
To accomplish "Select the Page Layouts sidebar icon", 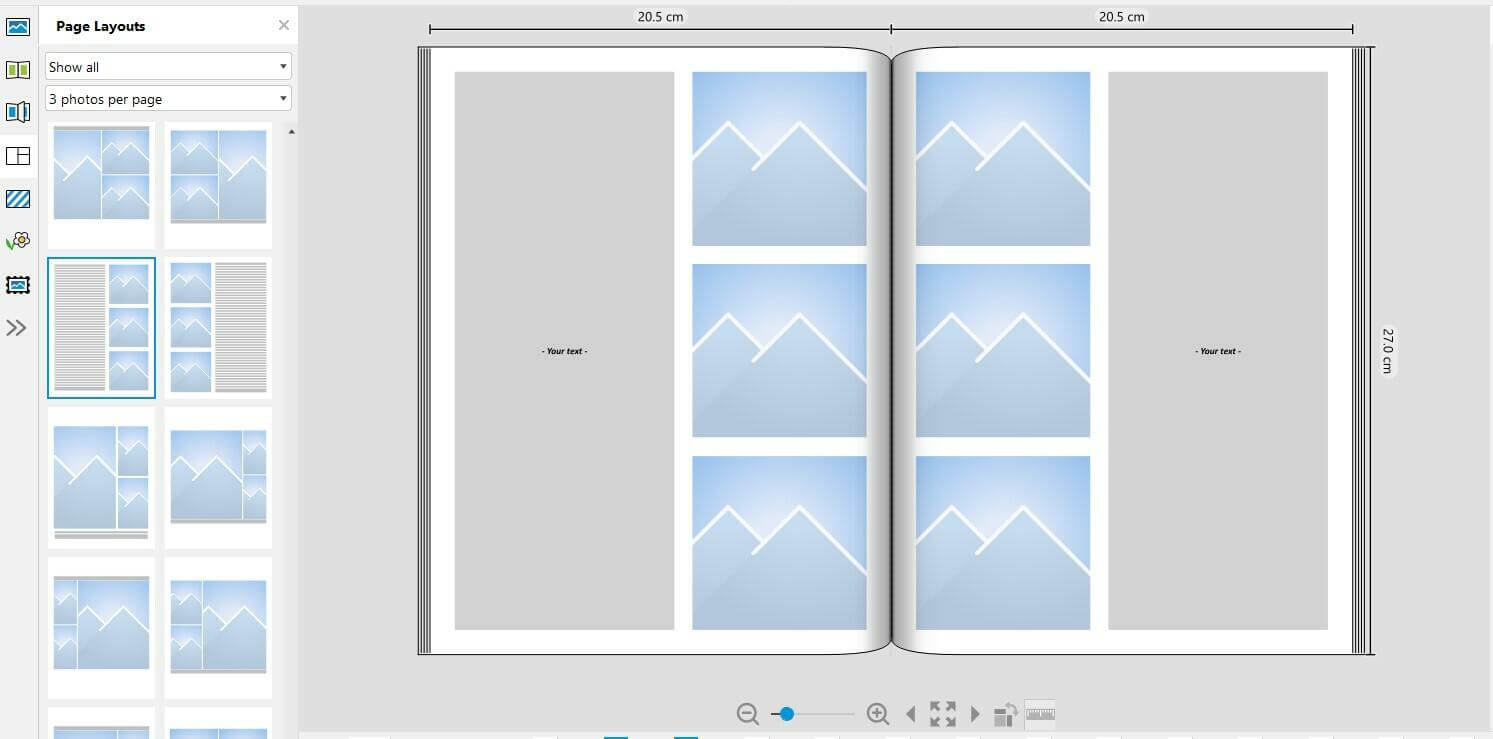I will 18,155.
